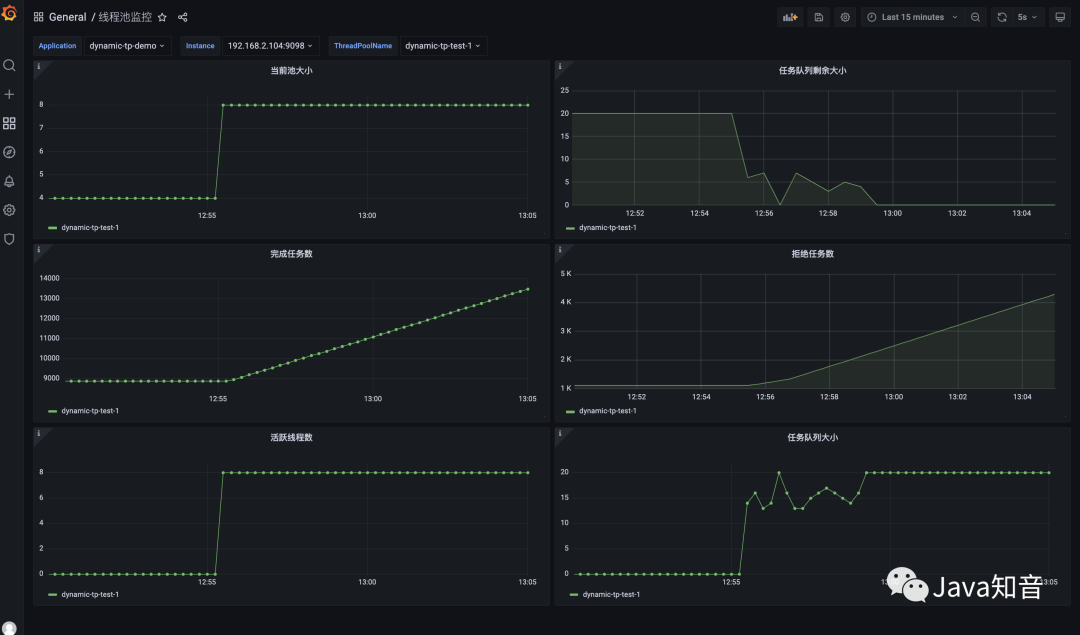Open the Dashboards grid icon in sidebar
Viewport: 1080px width, 635px height.
(9, 123)
